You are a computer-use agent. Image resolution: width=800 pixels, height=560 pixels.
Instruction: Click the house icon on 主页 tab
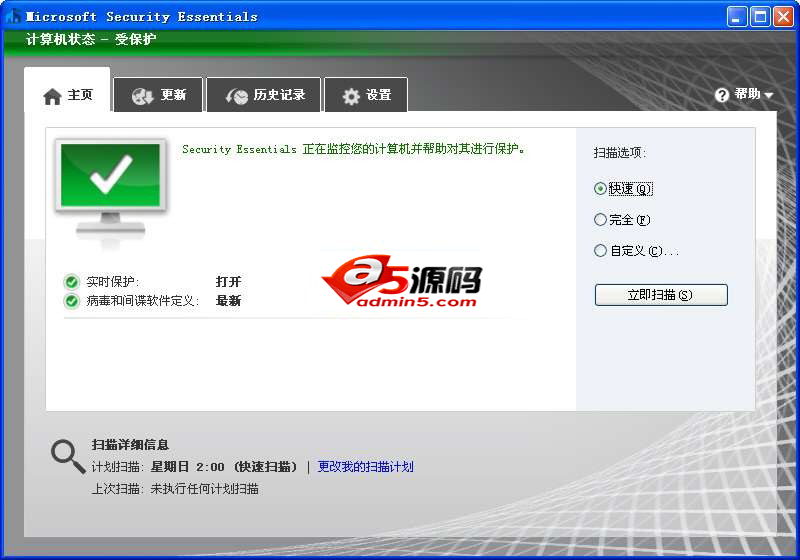[52, 96]
